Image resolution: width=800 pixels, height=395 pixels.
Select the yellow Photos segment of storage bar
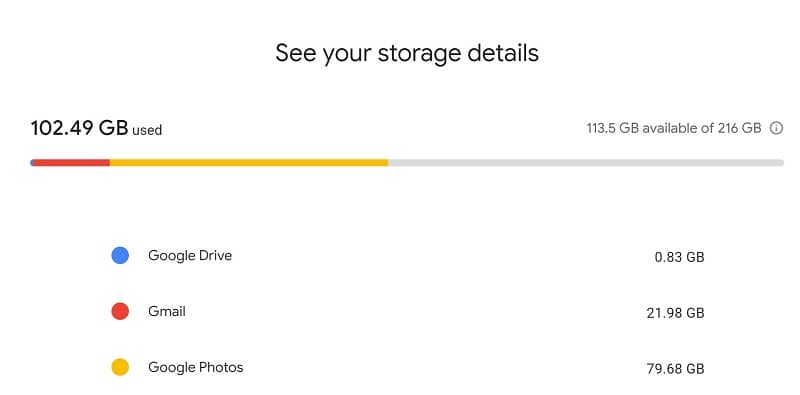coord(249,163)
